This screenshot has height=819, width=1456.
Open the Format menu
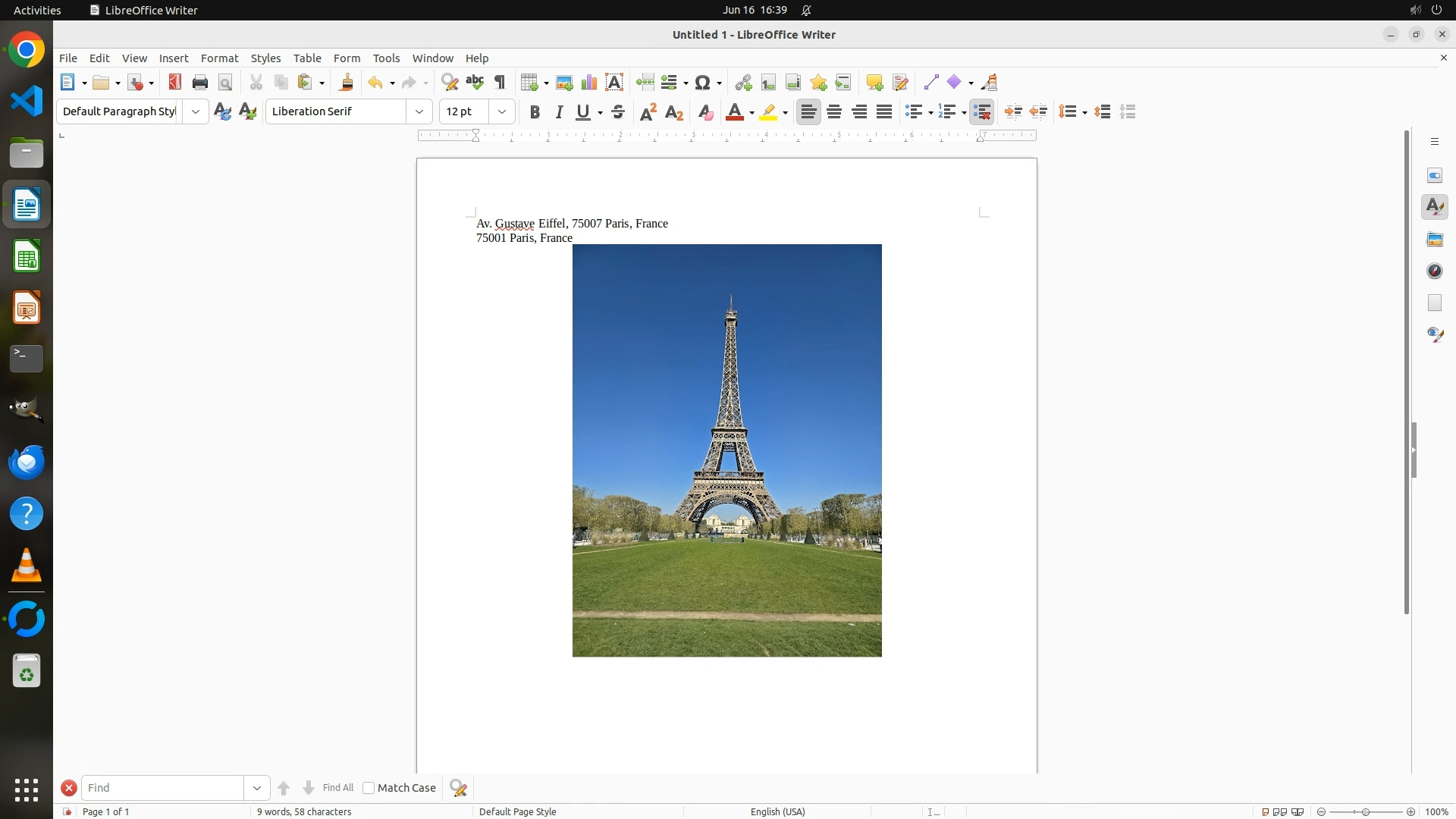[x=219, y=58]
